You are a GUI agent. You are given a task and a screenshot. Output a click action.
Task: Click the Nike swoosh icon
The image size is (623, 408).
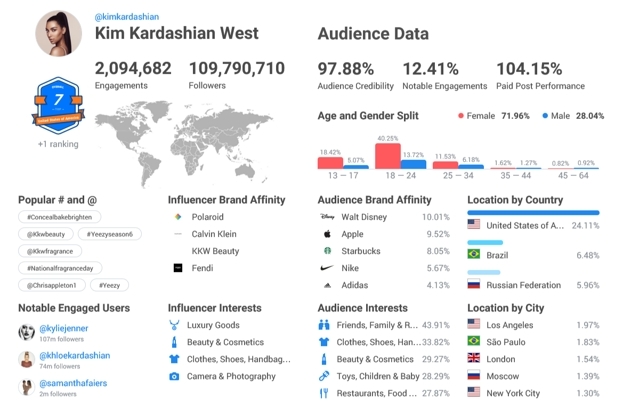(x=327, y=268)
